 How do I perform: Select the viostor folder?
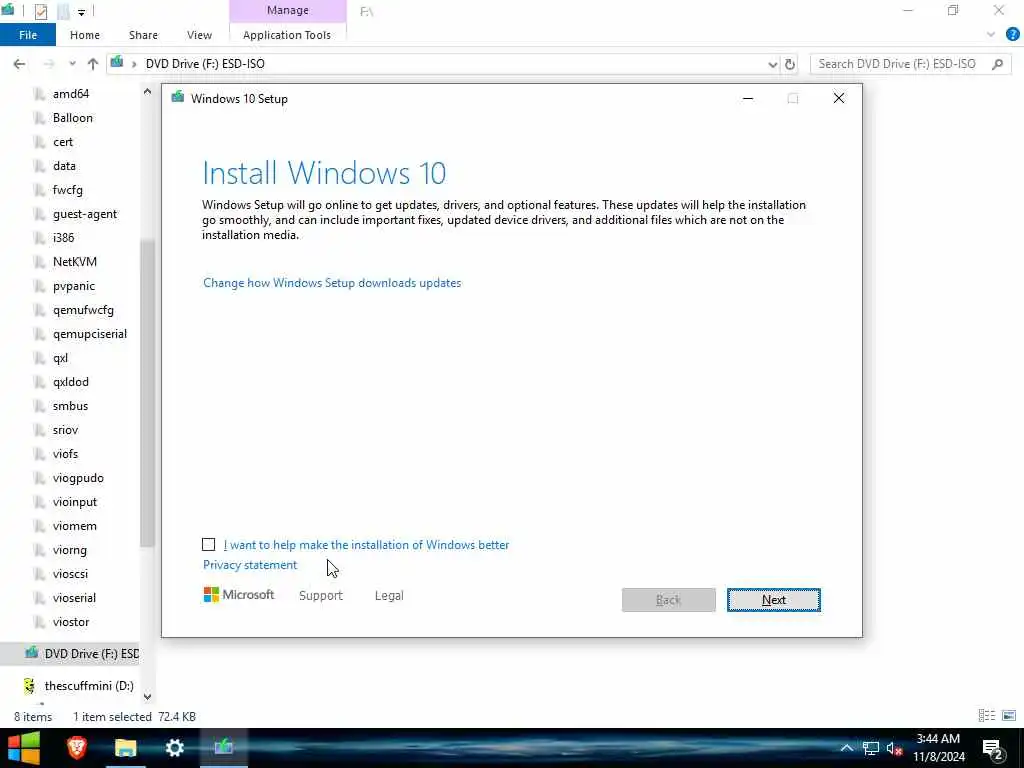pyautogui.click(x=71, y=622)
